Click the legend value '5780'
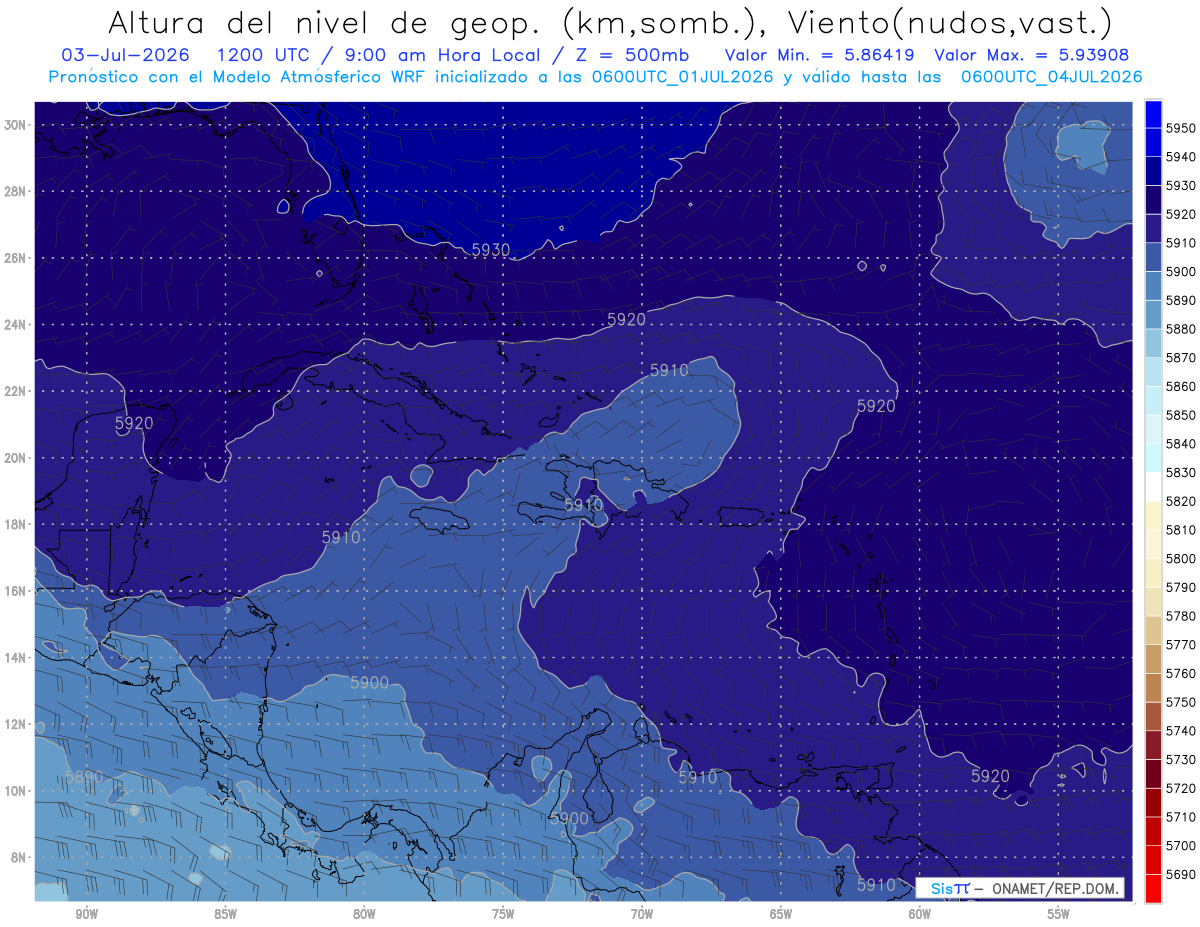The width and height of the screenshot is (1200, 927). pyautogui.click(x=1181, y=616)
